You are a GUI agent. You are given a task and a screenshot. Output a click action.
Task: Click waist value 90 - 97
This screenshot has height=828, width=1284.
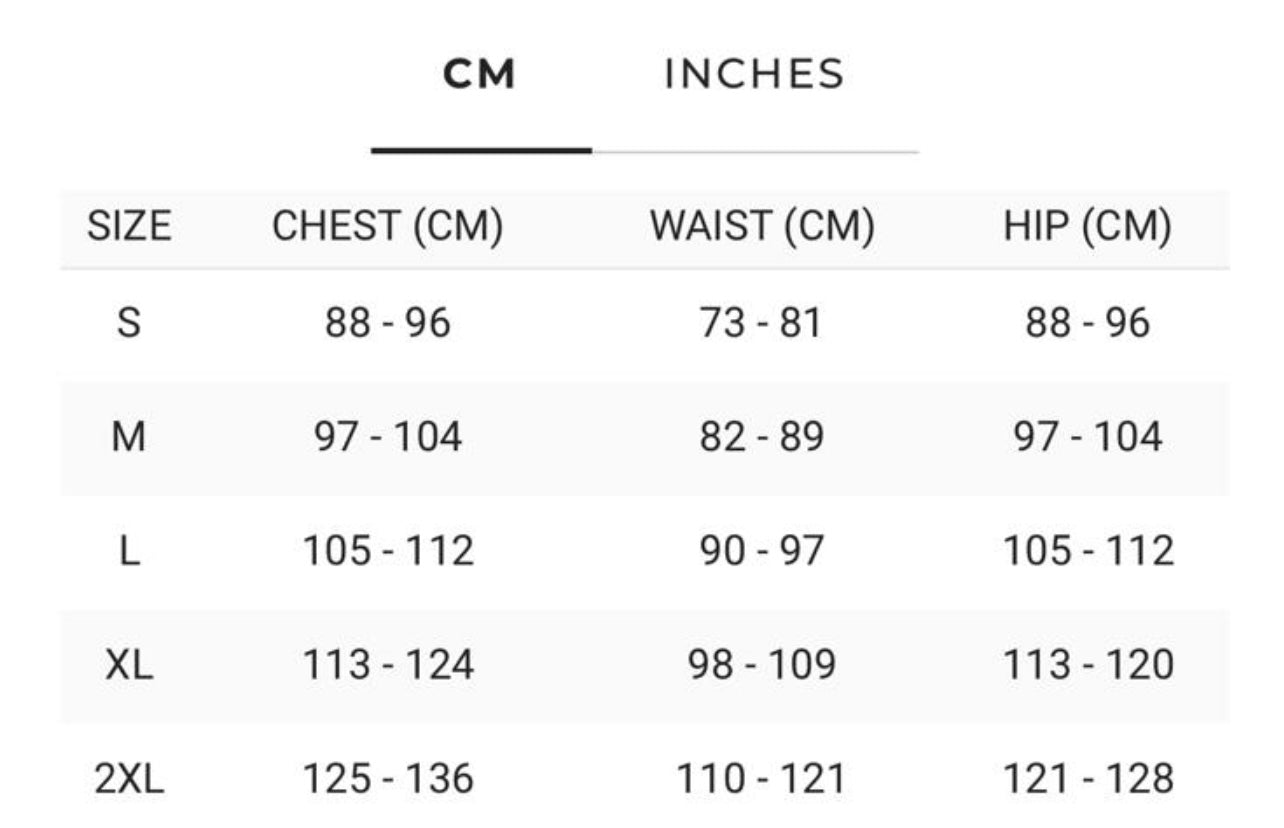(x=761, y=551)
